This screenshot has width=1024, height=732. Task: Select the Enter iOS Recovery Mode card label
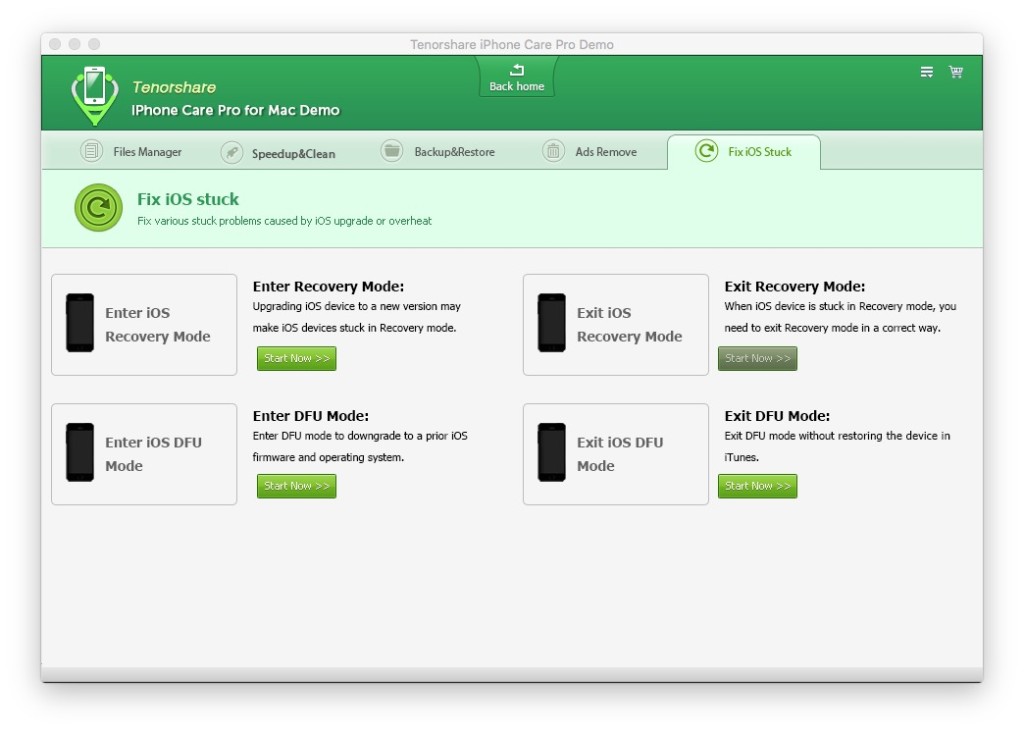point(157,325)
